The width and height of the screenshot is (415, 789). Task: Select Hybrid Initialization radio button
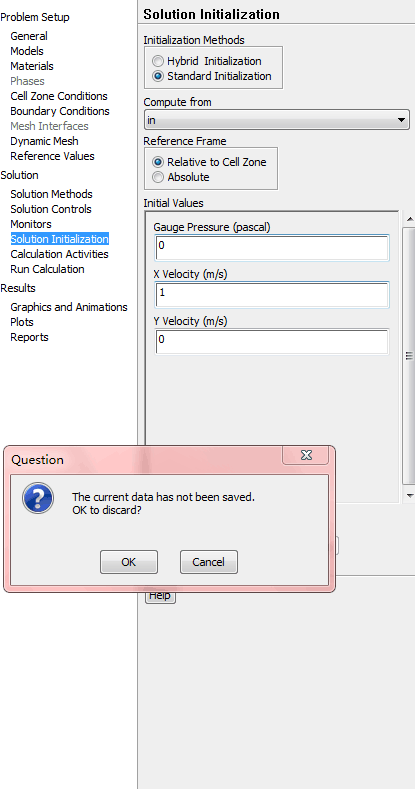(158, 61)
